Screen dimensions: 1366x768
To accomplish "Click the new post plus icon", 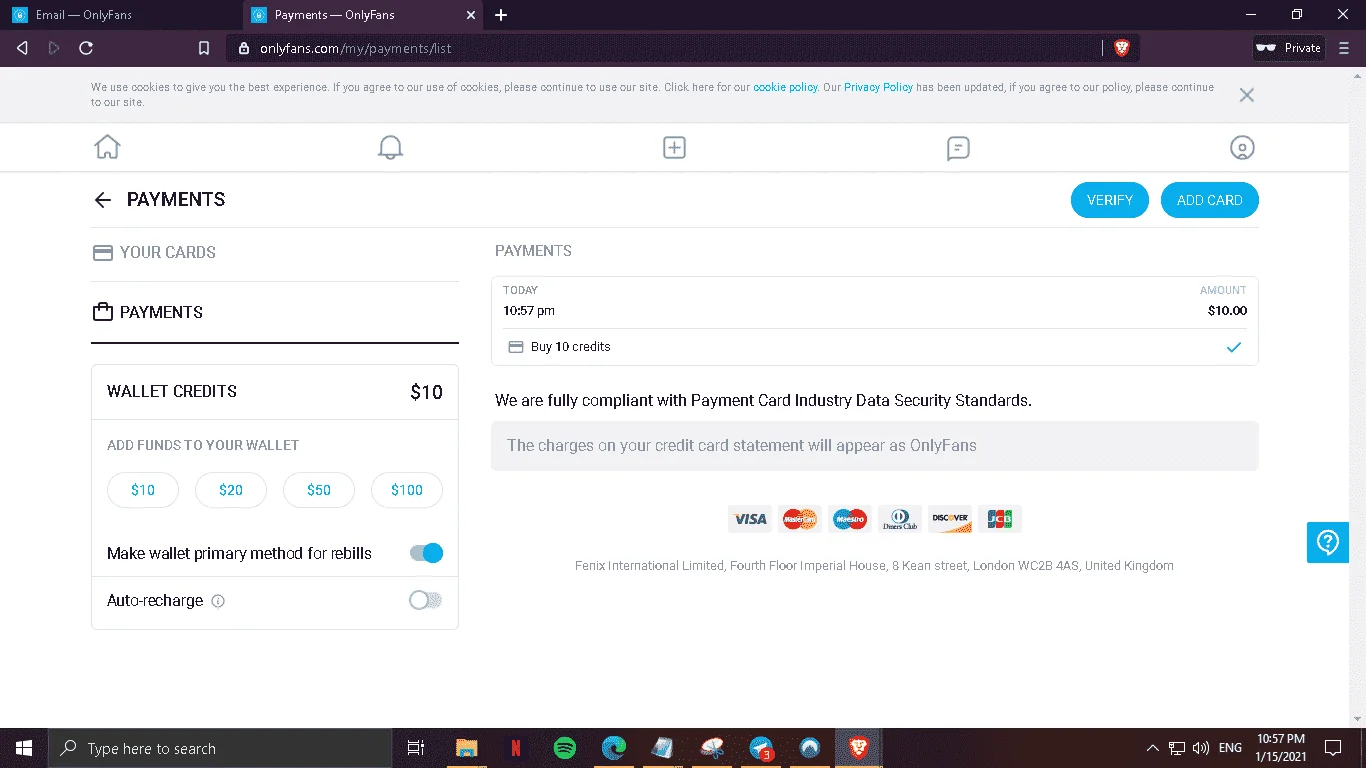I will click(x=674, y=147).
